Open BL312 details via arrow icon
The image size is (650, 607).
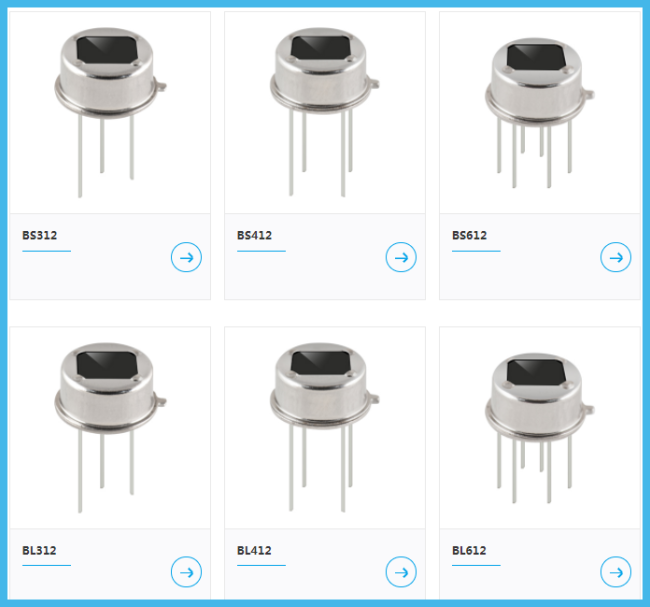186,572
